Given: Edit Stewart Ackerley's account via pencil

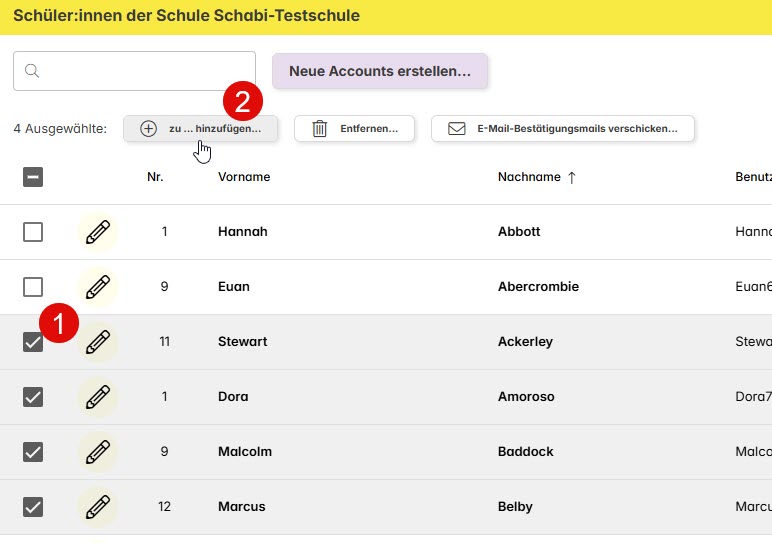Looking at the screenshot, I should 97,342.
